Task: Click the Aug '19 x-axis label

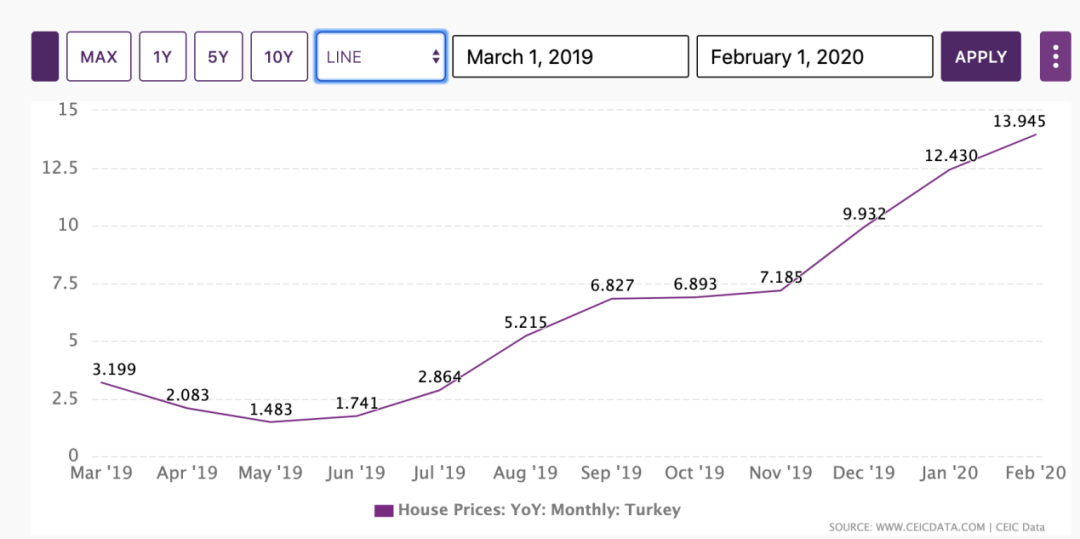Action: [x=526, y=472]
